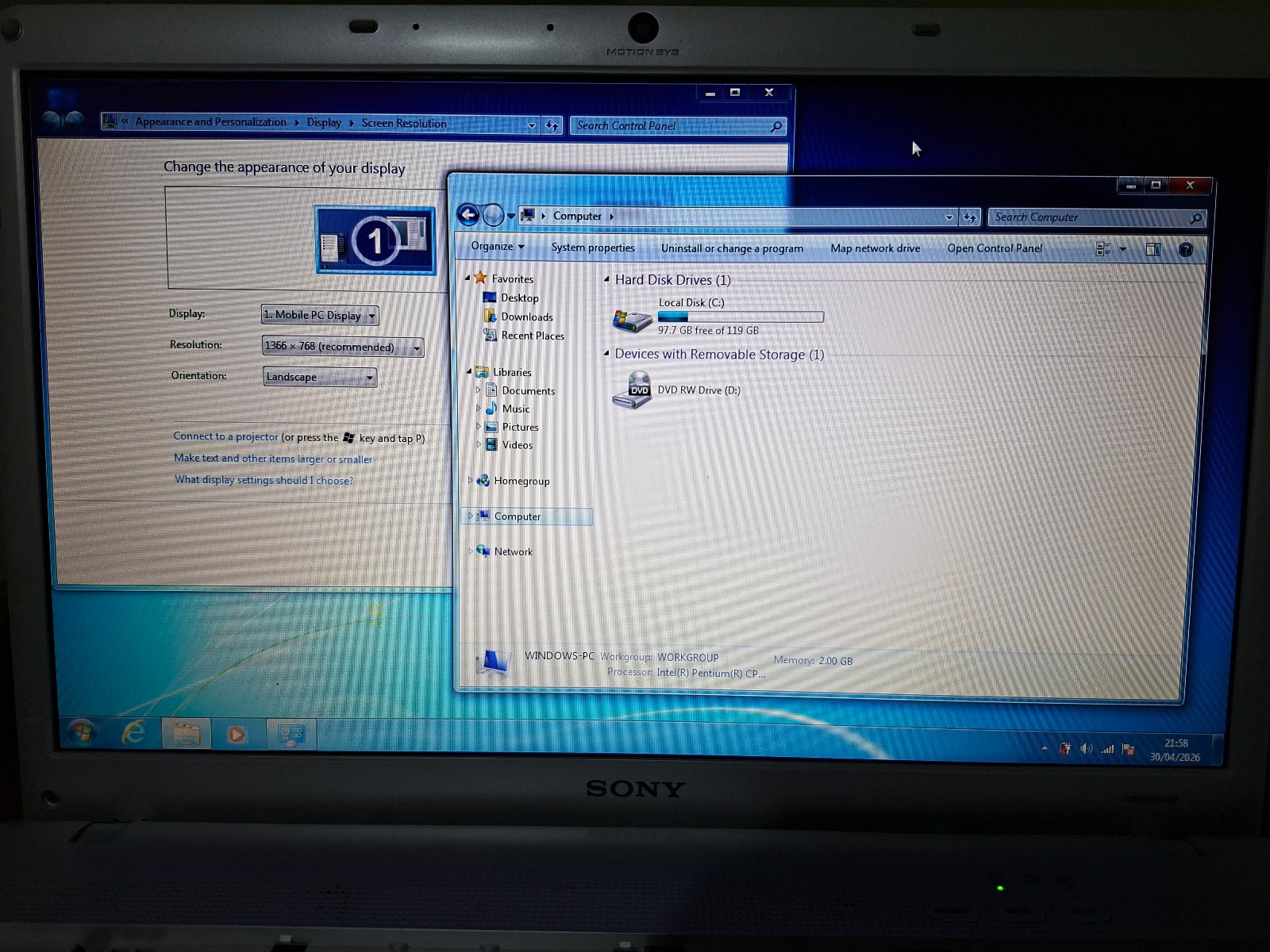Click Display in the Screen Resolution breadcrumb
This screenshot has height=952, width=1270.
point(324,122)
